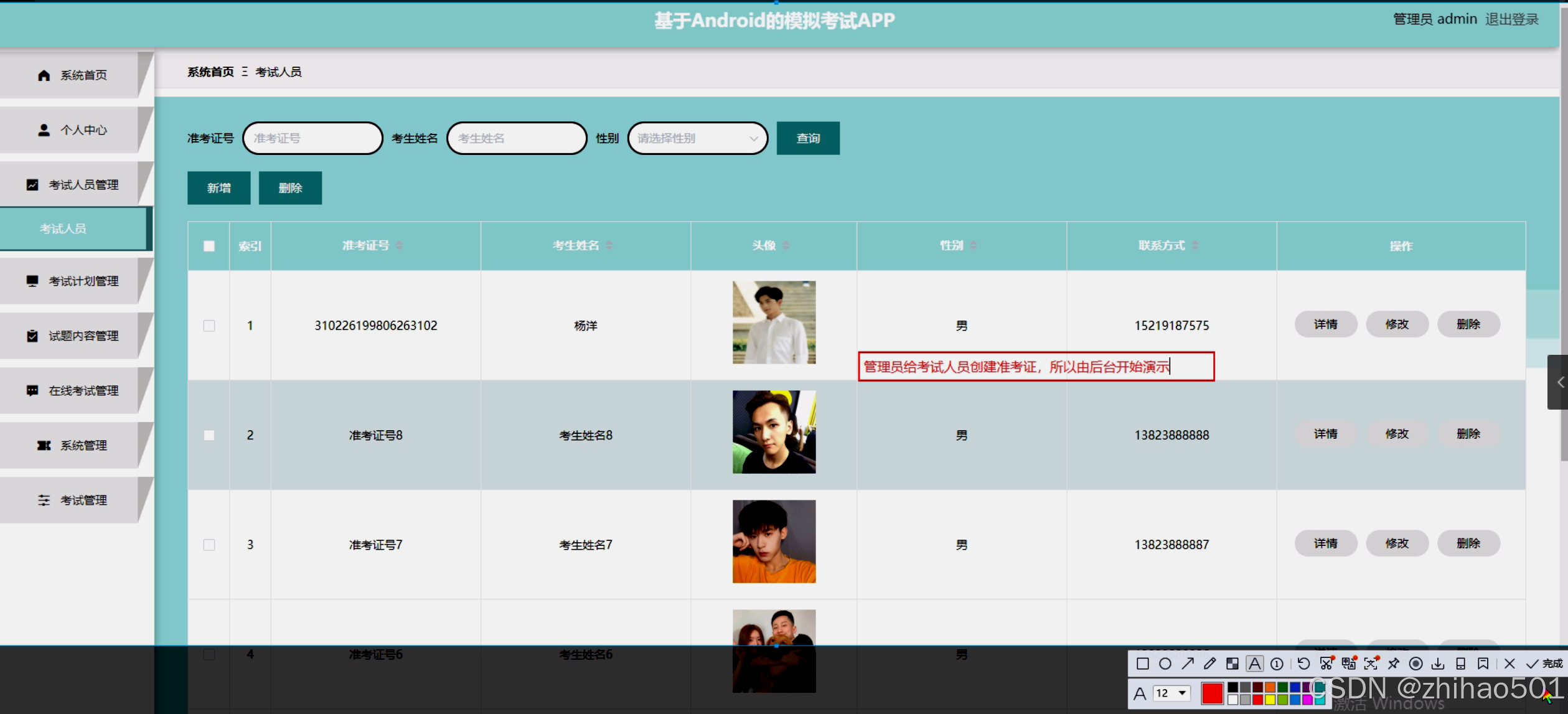Select the yellow color swatch
1568x714 pixels.
1270,701
